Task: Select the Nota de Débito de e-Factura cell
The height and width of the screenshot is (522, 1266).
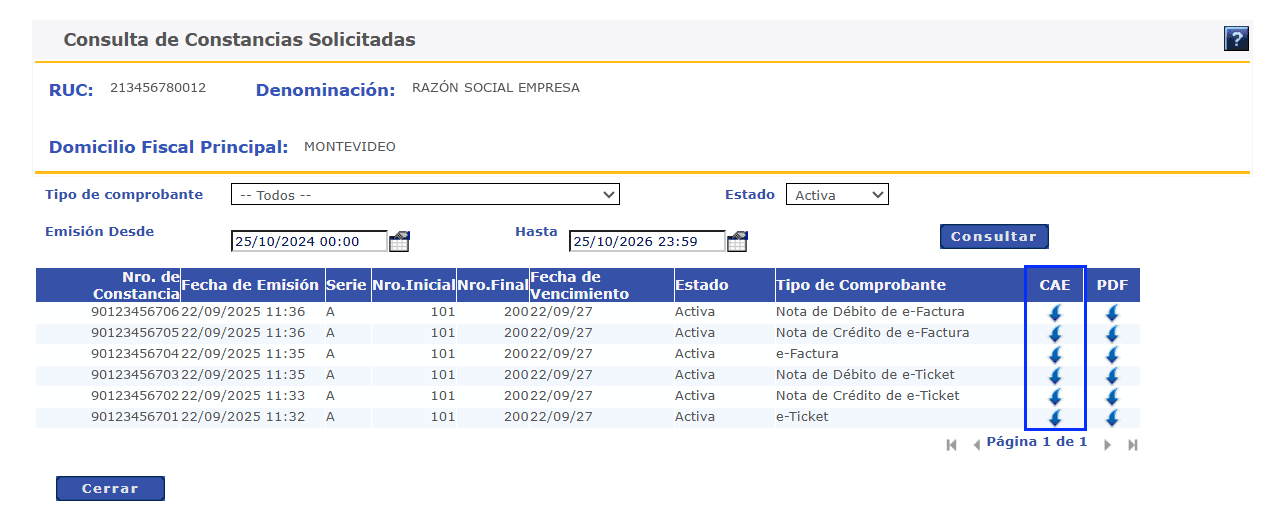Action: [870, 312]
